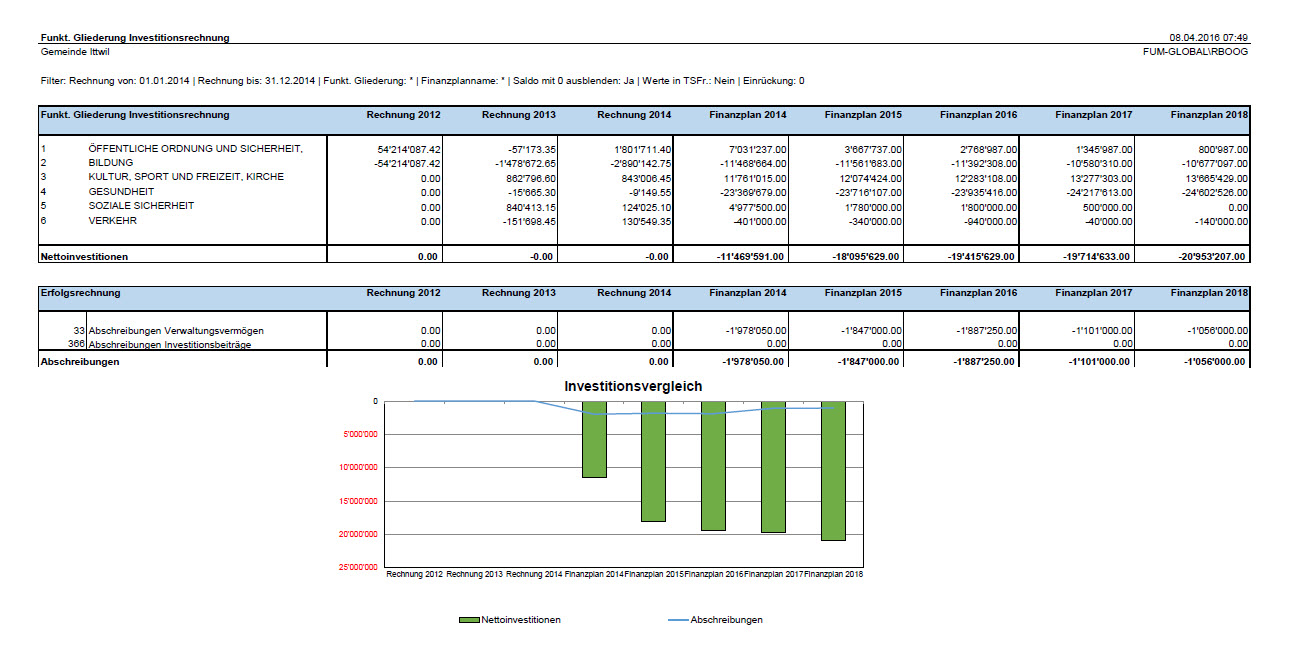This screenshot has height=654, width=1301.
Task: Select the GESUNDHEIT row label
Action: 121,192
